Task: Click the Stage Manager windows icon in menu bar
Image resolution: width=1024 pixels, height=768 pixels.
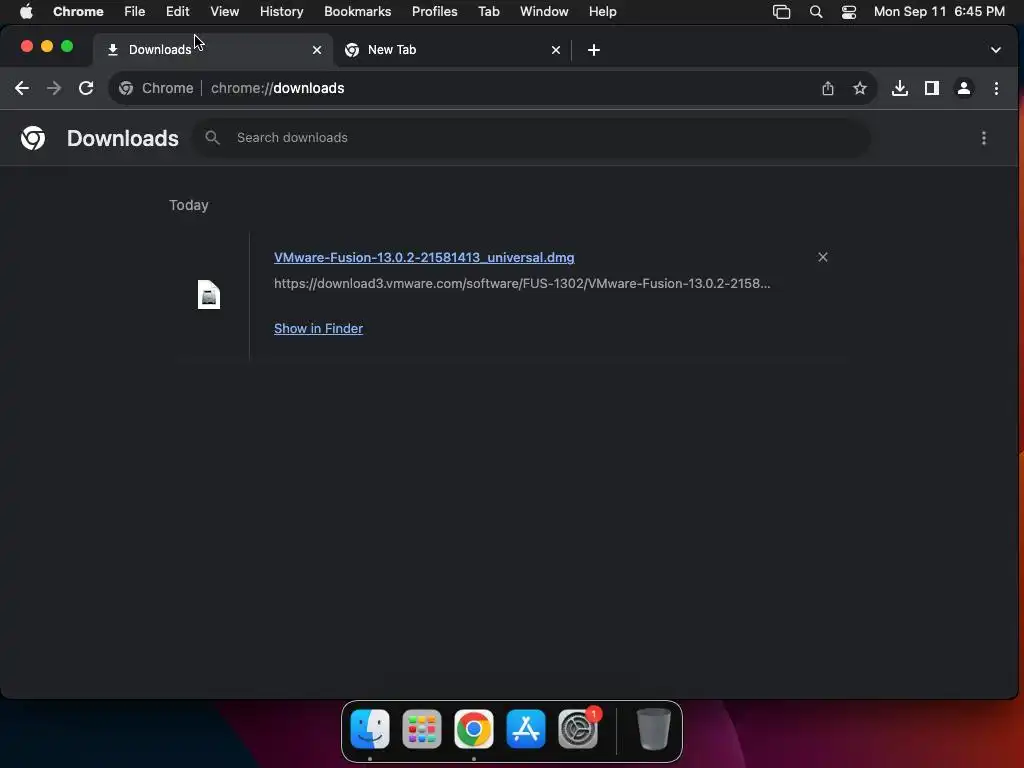Action: pyautogui.click(x=781, y=12)
